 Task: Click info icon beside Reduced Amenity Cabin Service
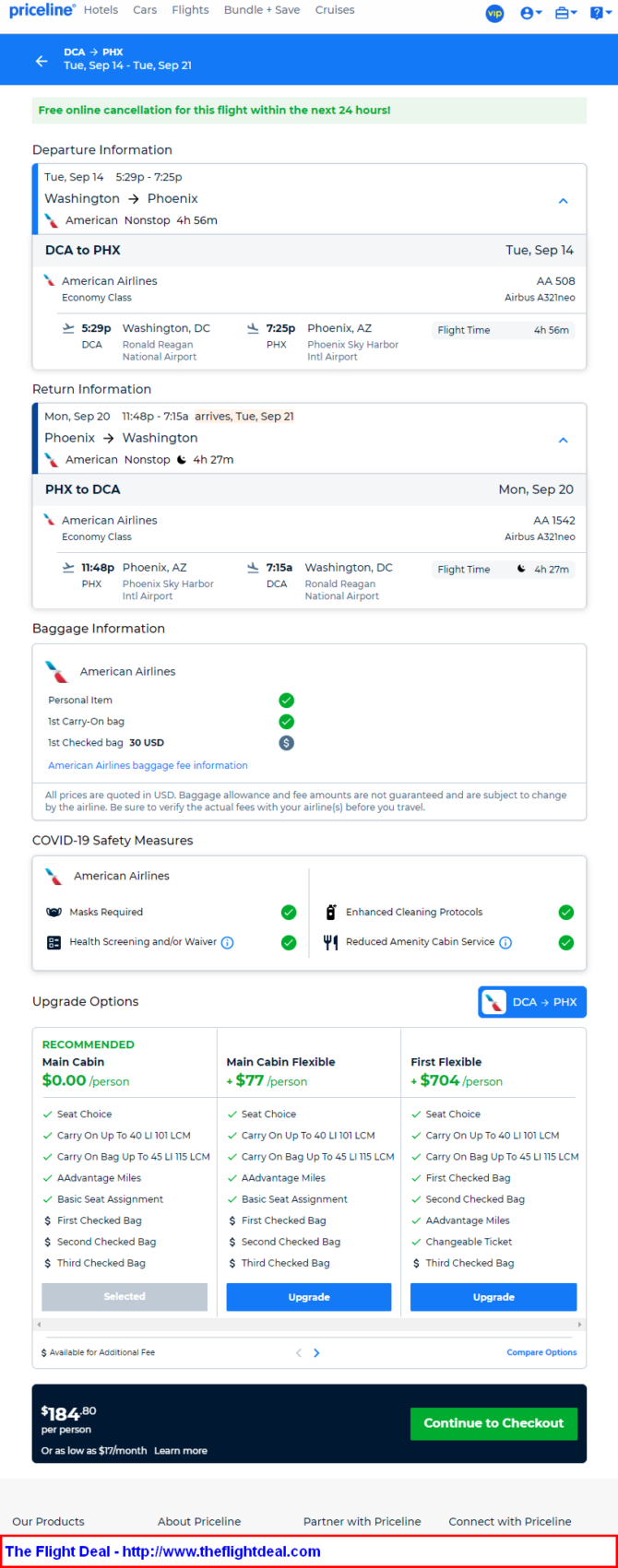pos(505,943)
